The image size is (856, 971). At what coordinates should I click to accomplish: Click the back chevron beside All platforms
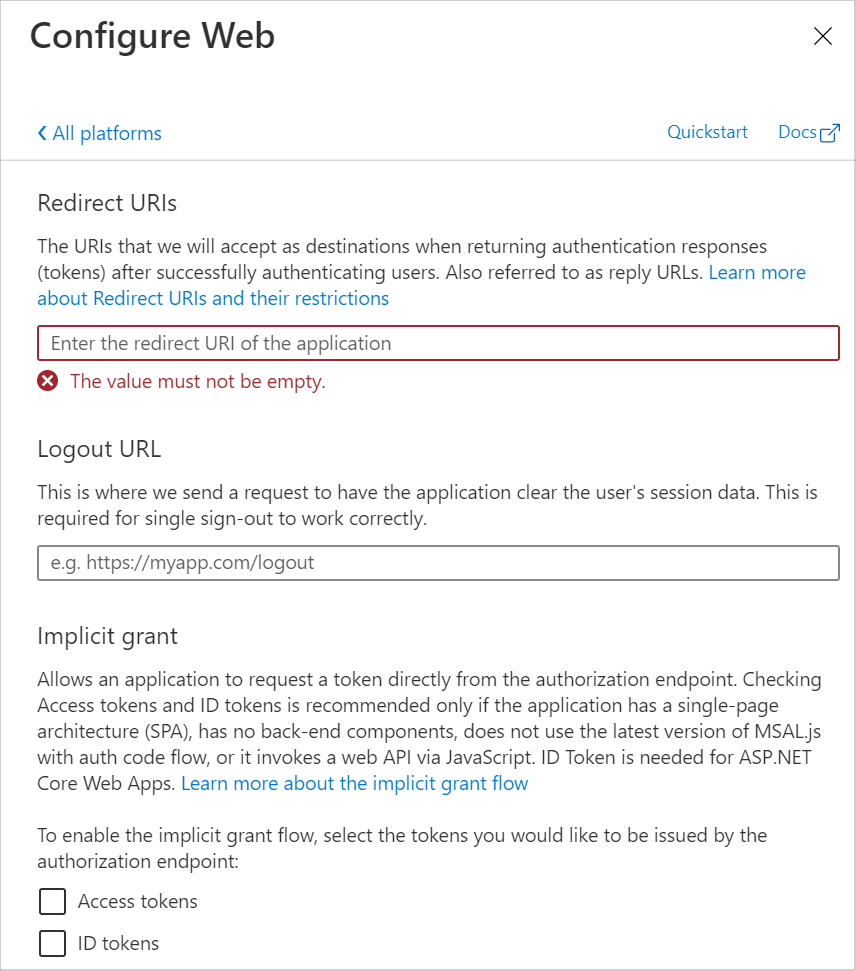pos(42,133)
